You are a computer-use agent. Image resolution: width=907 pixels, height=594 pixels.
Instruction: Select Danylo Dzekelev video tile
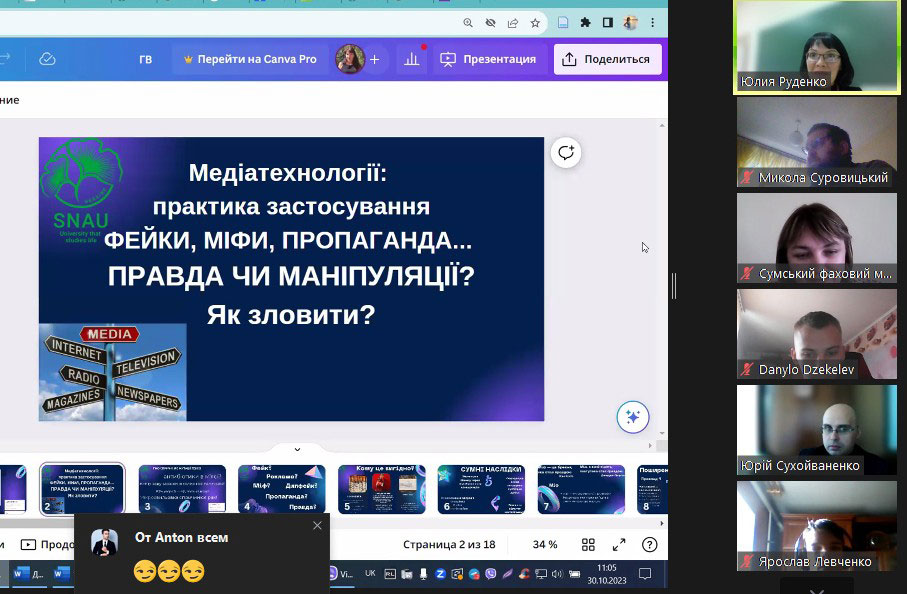817,334
